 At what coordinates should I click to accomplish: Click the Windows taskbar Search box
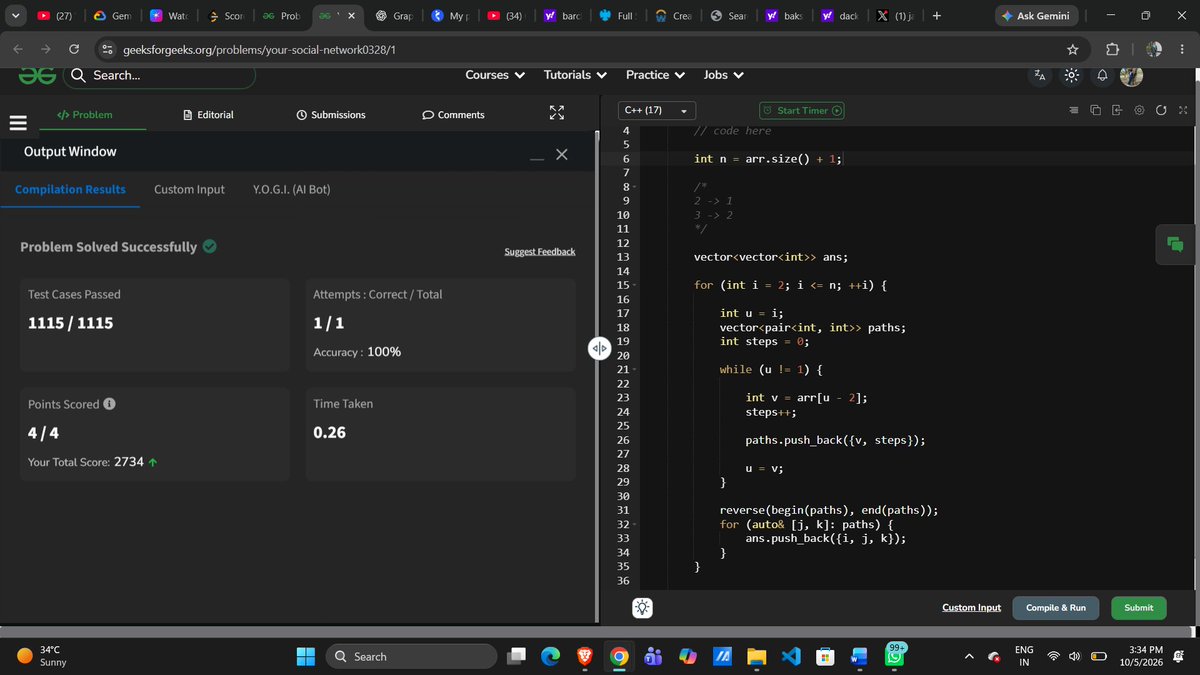(x=411, y=656)
